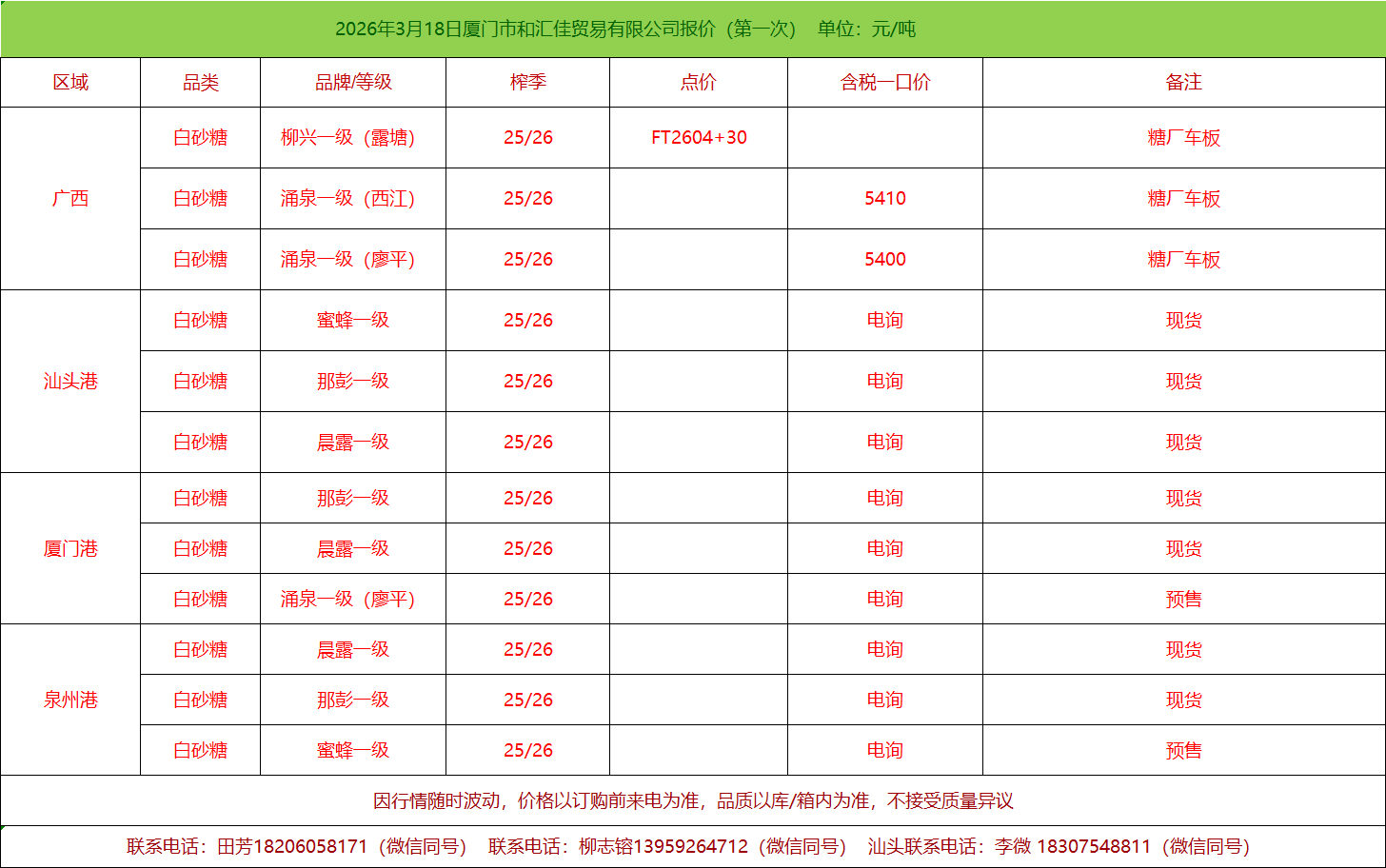Click the 品类 column header
The image size is (1386, 868).
click(x=200, y=83)
